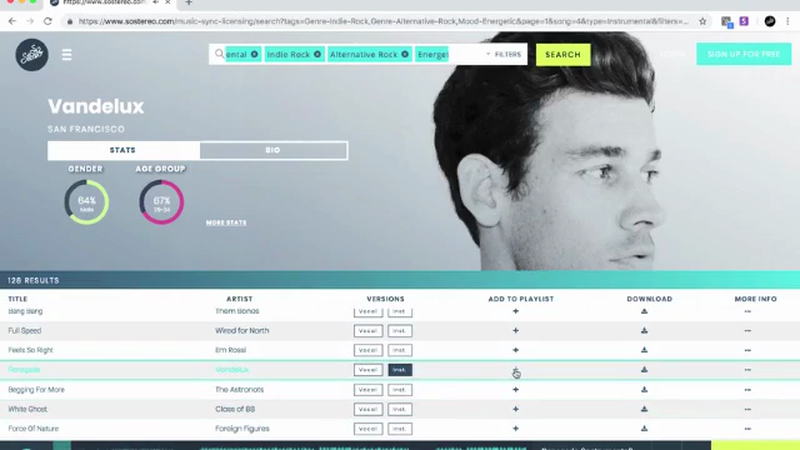Reload the page in browser
This screenshot has height=450, width=800.
coord(47,21)
